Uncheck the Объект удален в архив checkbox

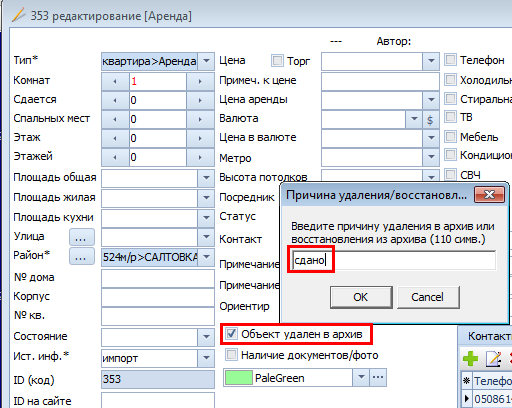pyautogui.click(x=231, y=334)
